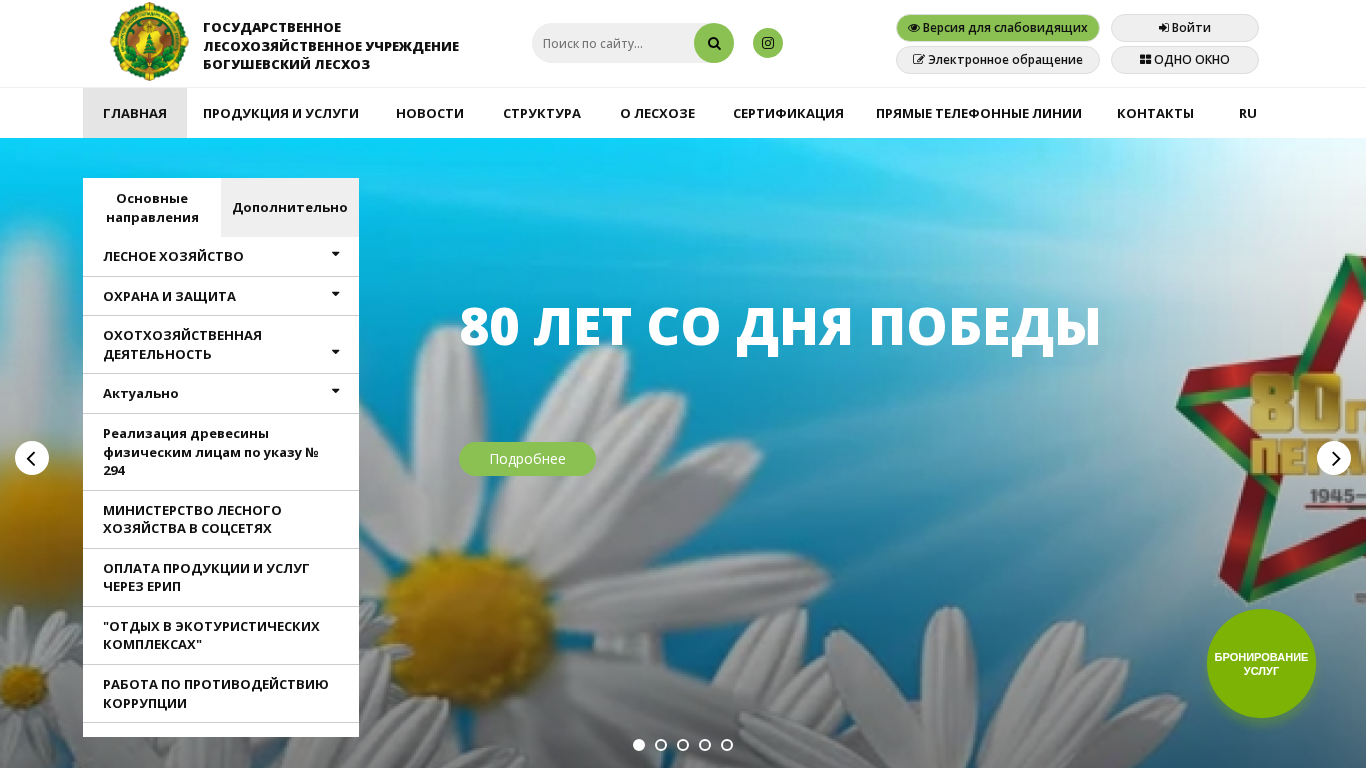The width and height of the screenshot is (1366, 768).
Task: Click the 80 ЛЕТ СО ДНЯ ПОБЕДЫ heading
Action: coord(780,326)
